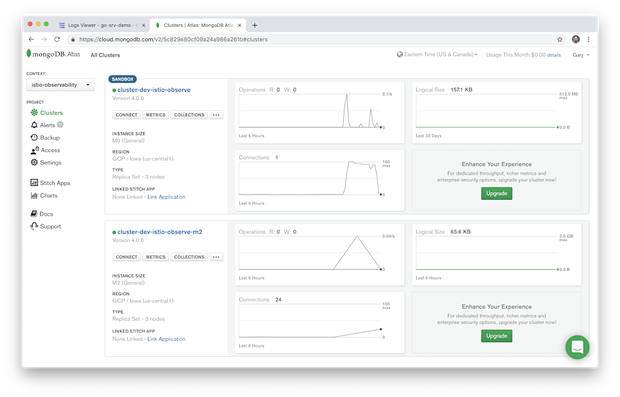Open Access management sidebar item
The height and width of the screenshot is (397, 620).
click(x=45, y=150)
